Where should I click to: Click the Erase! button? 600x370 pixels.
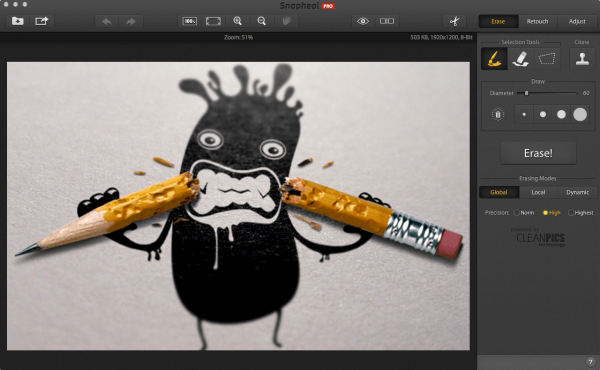point(538,153)
